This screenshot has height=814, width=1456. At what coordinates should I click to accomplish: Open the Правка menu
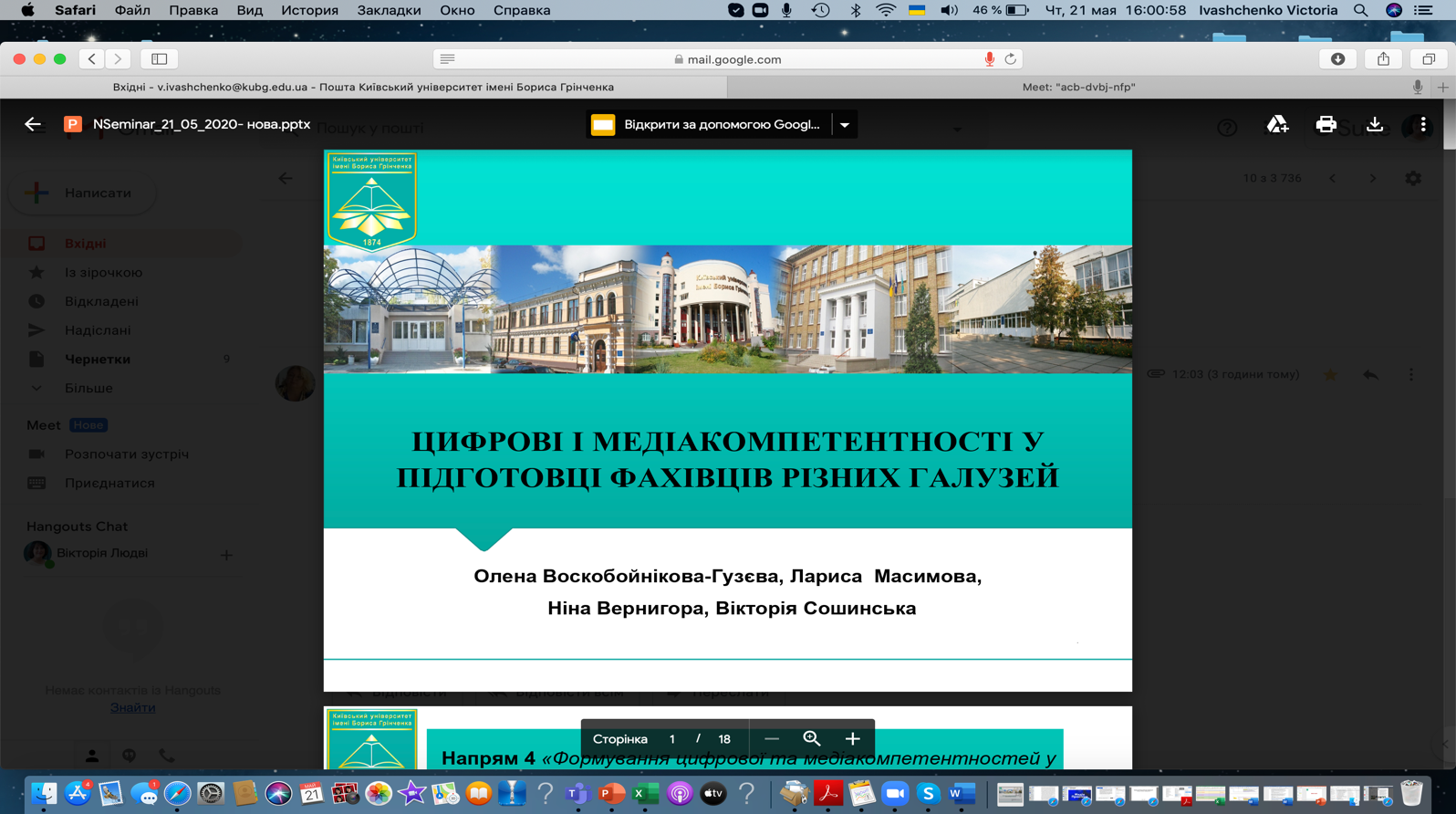click(193, 10)
